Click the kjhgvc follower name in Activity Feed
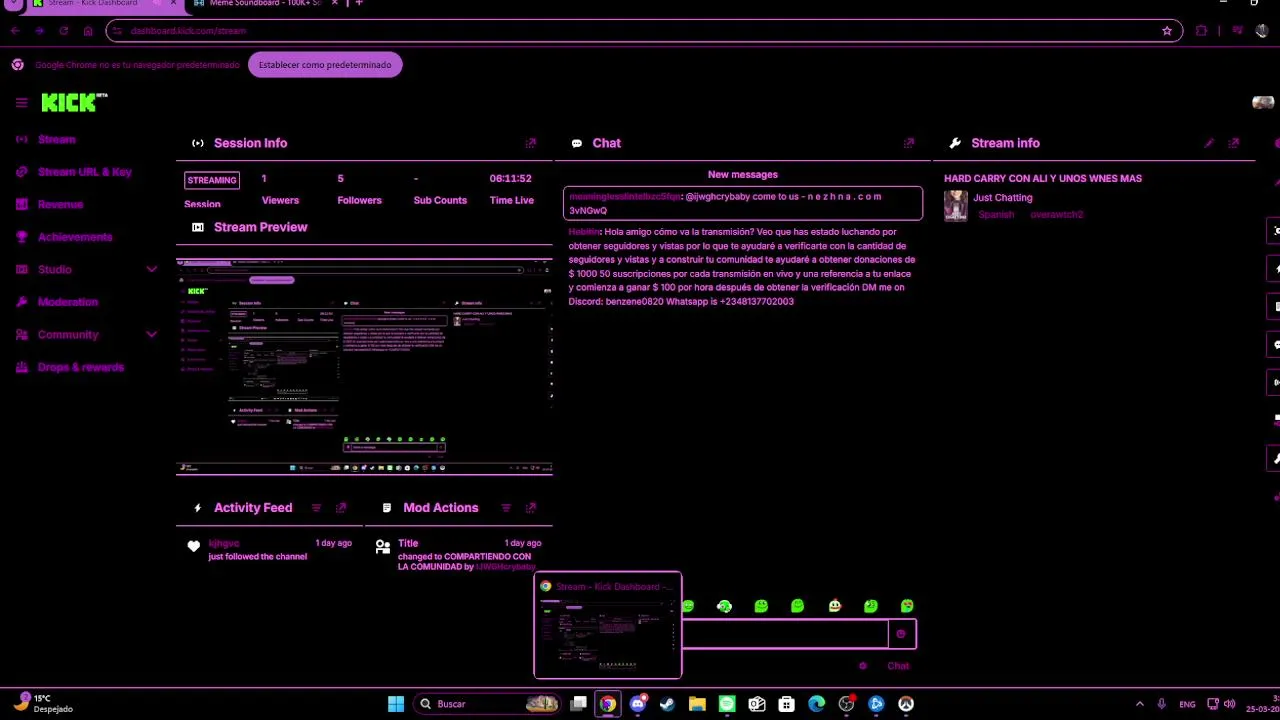 (x=224, y=543)
